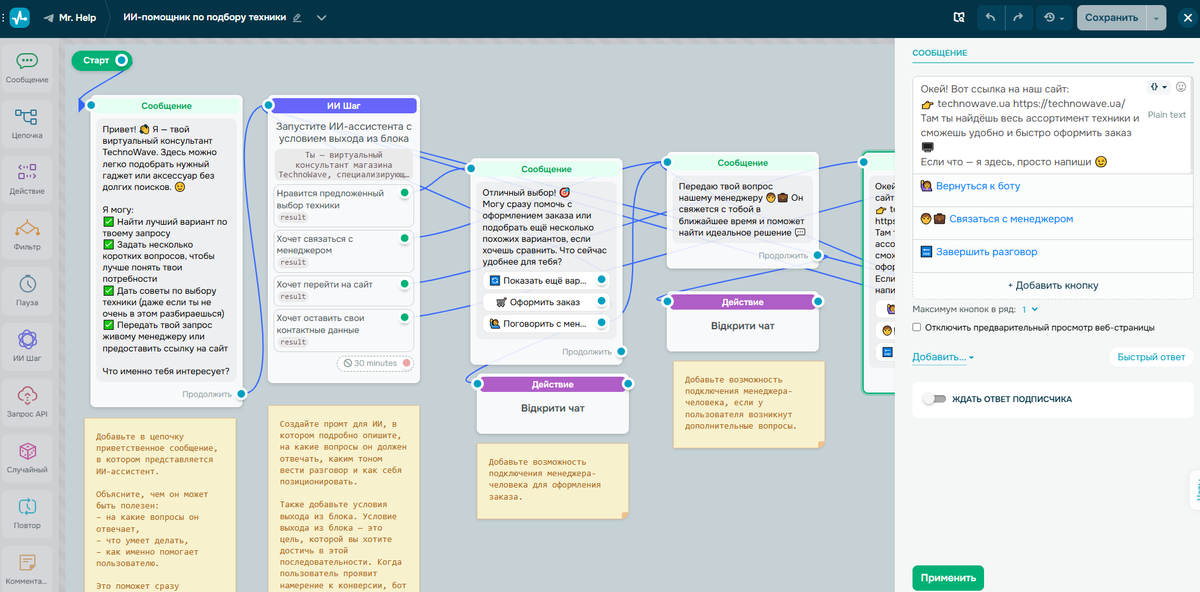Click the 30 minutes timeout badge
1200x592 pixels.
(x=374, y=363)
